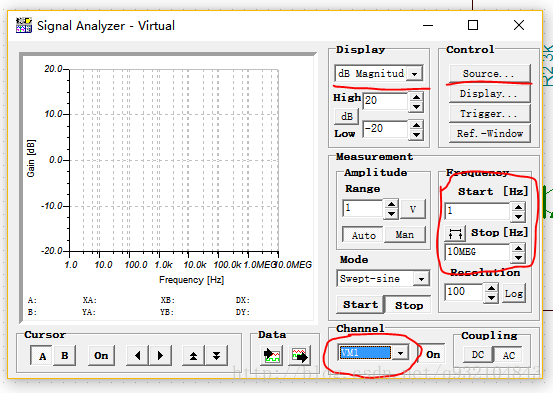Toggle the Cursor On button
Viewport: 553px width, 393px height.
(101, 356)
